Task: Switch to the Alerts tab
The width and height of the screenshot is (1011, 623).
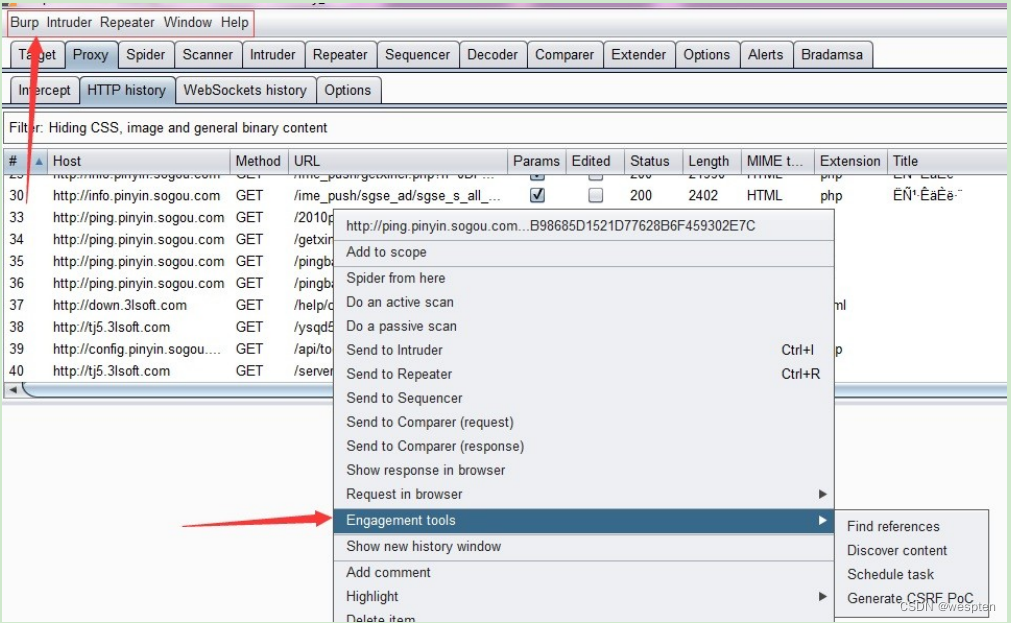Action: (x=765, y=55)
